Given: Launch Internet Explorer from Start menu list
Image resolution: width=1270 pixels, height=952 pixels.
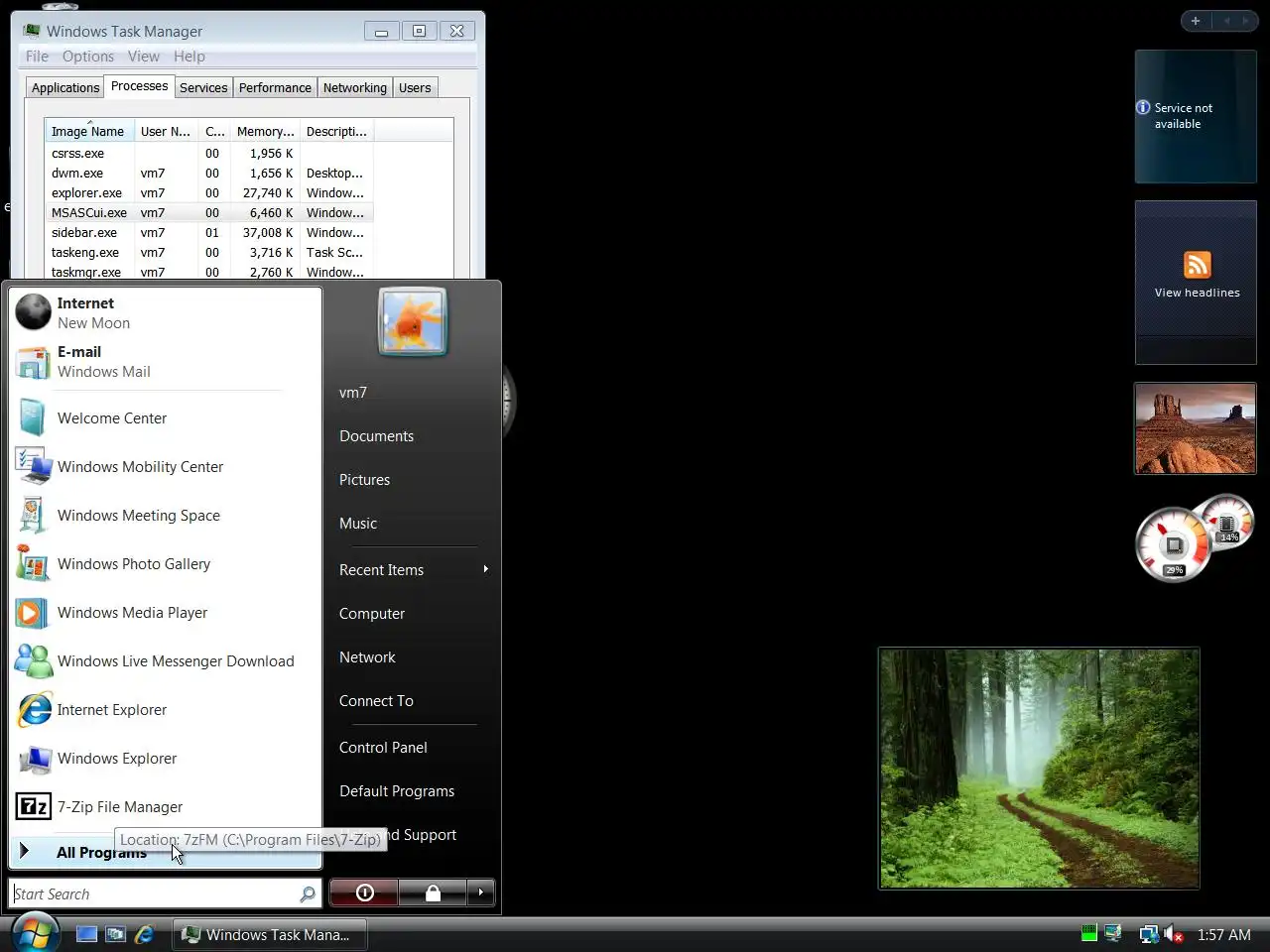Looking at the screenshot, I should tap(166, 710).
